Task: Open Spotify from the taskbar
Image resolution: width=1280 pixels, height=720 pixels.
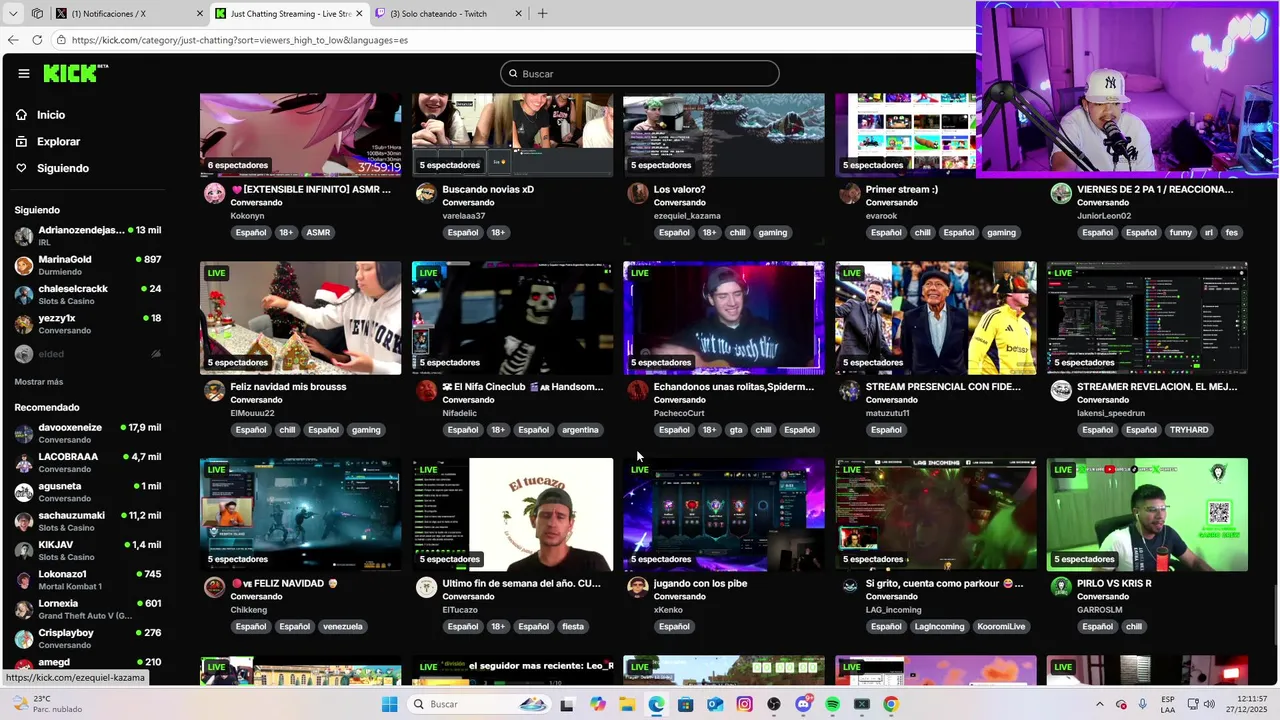Action: point(833,704)
